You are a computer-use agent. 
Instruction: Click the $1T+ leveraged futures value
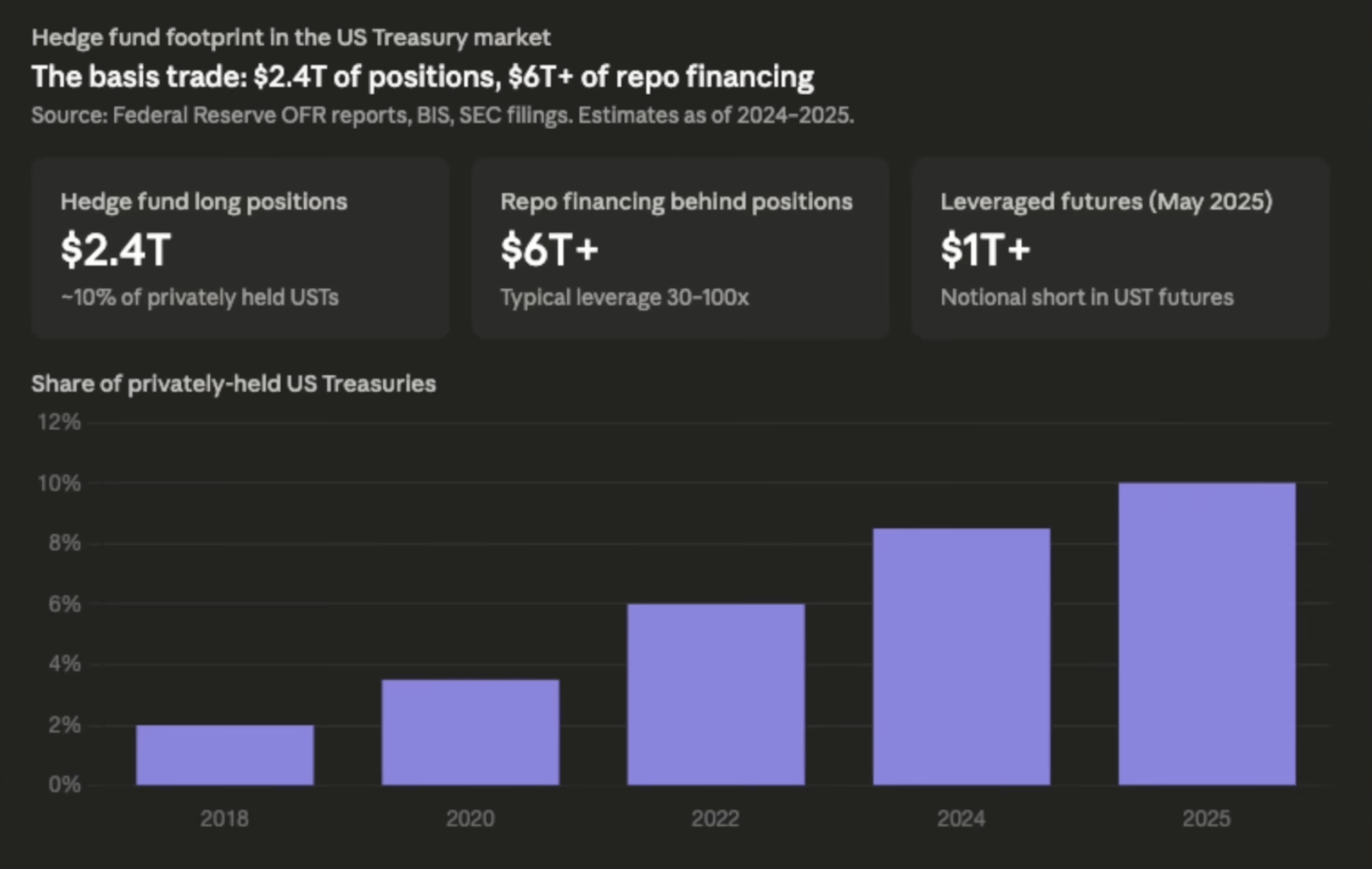[985, 250]
